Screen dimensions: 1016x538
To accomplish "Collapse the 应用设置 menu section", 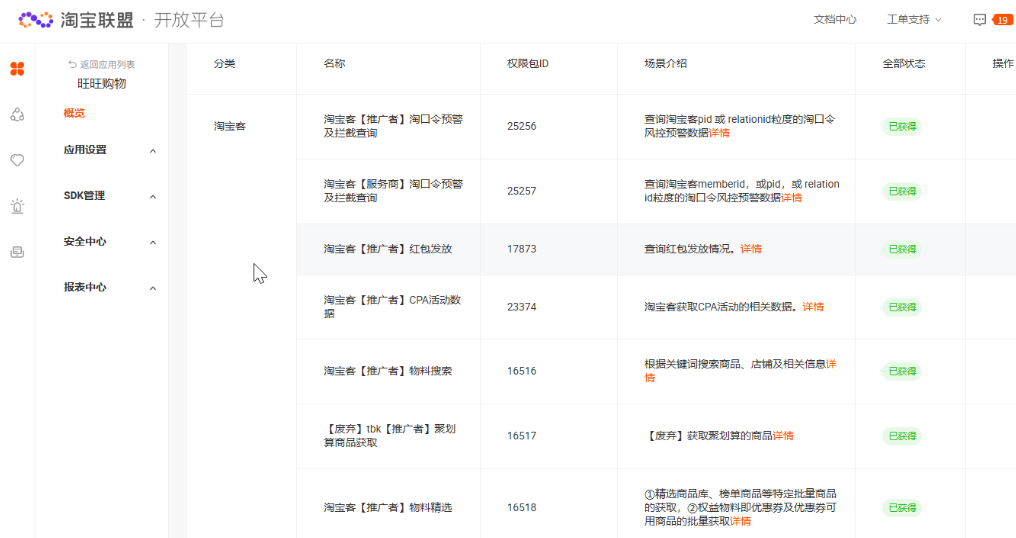I will coord(153,151).
